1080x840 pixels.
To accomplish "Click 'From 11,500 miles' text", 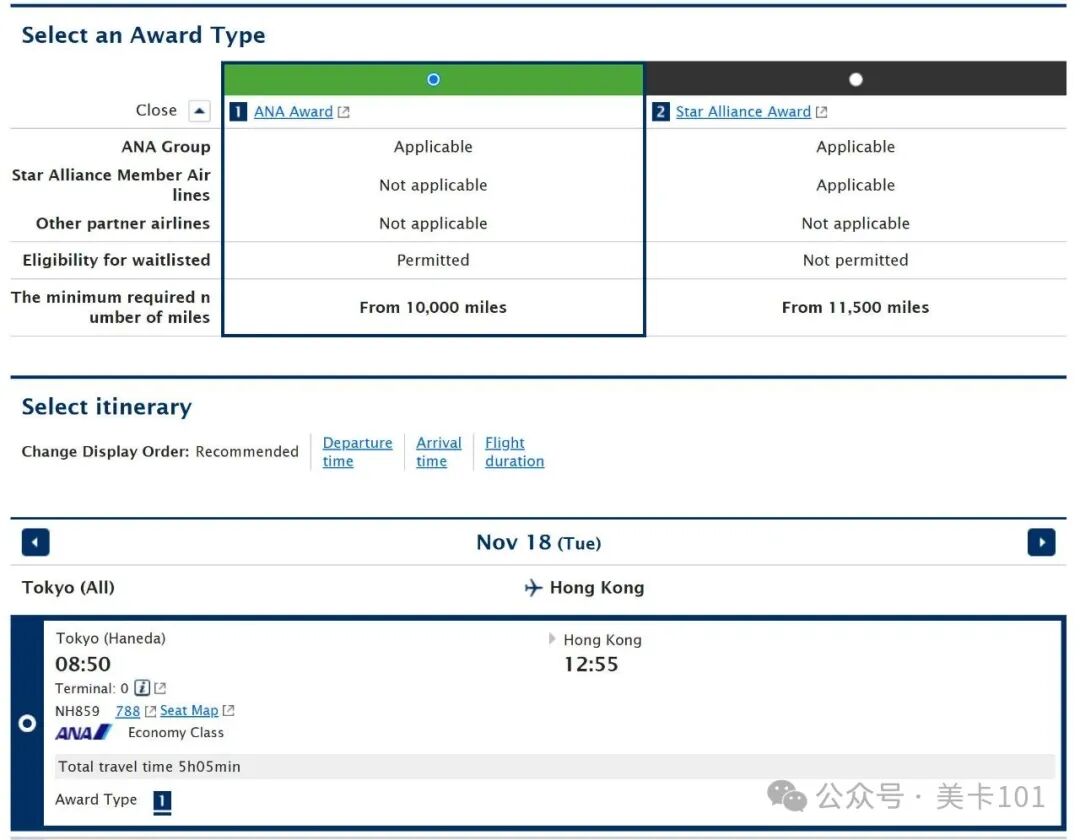I will point(855,308).
